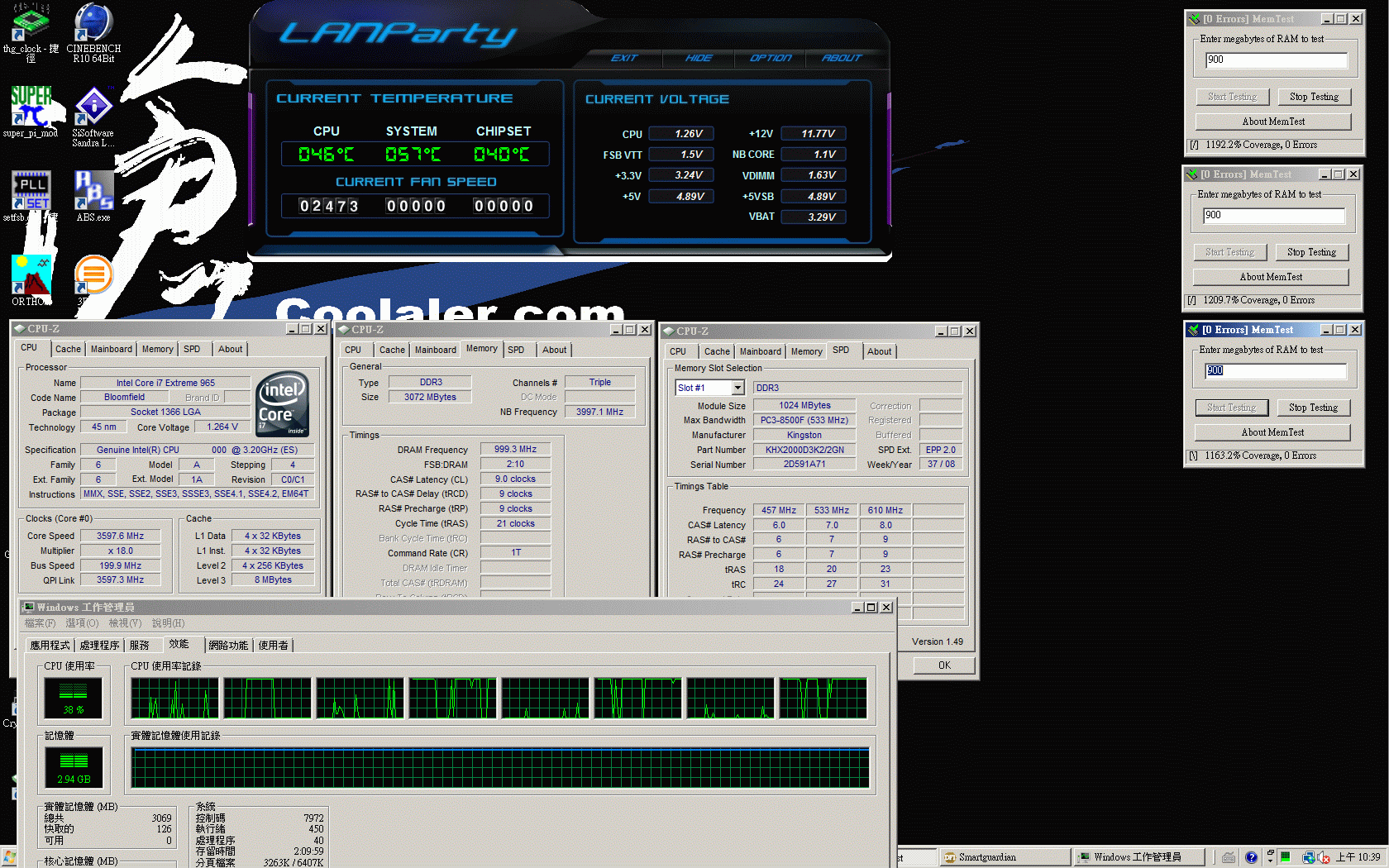The height and width of the screenshot is (868, 1389).
Task: Switch to 使用者 tab in Task Manager
Action: (273, 646)
